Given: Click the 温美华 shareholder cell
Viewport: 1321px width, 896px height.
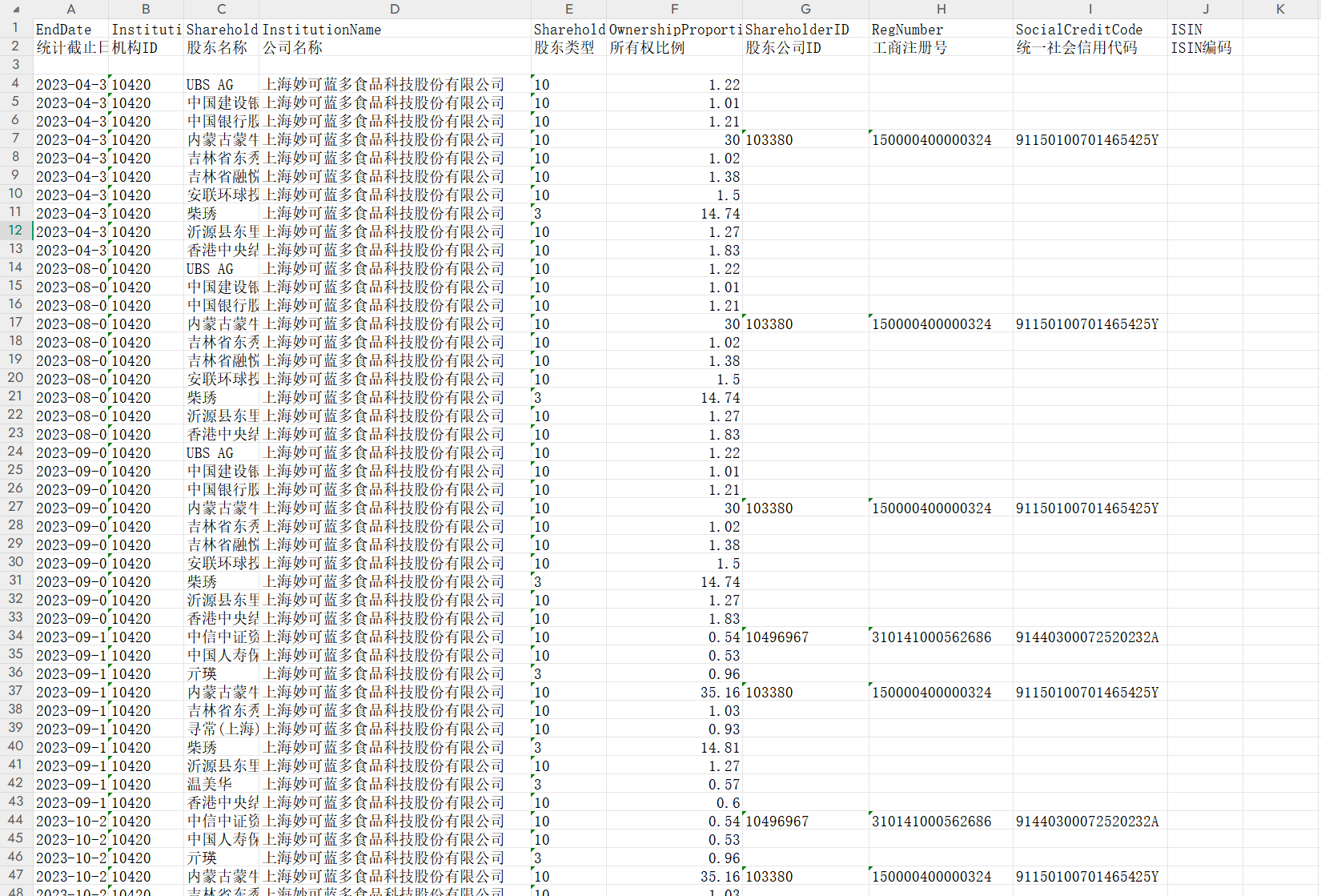Looking at the screenshot, I should tap(221, 785).
